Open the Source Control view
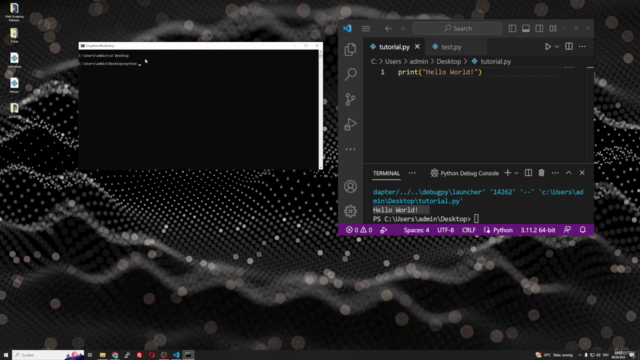The image size is (640, 360). (350, 99)
